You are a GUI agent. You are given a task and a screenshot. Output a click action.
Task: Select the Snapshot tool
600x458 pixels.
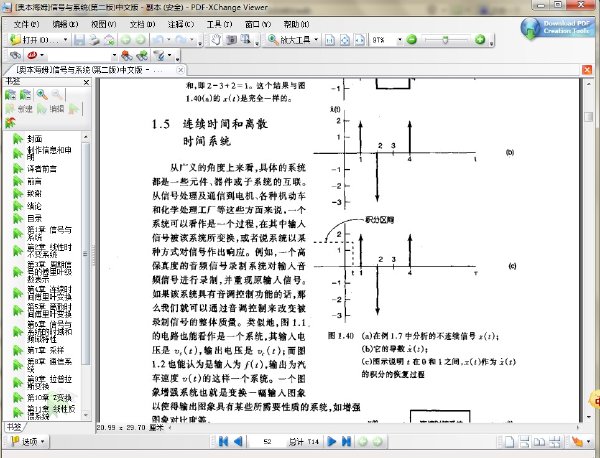point(231,40)
